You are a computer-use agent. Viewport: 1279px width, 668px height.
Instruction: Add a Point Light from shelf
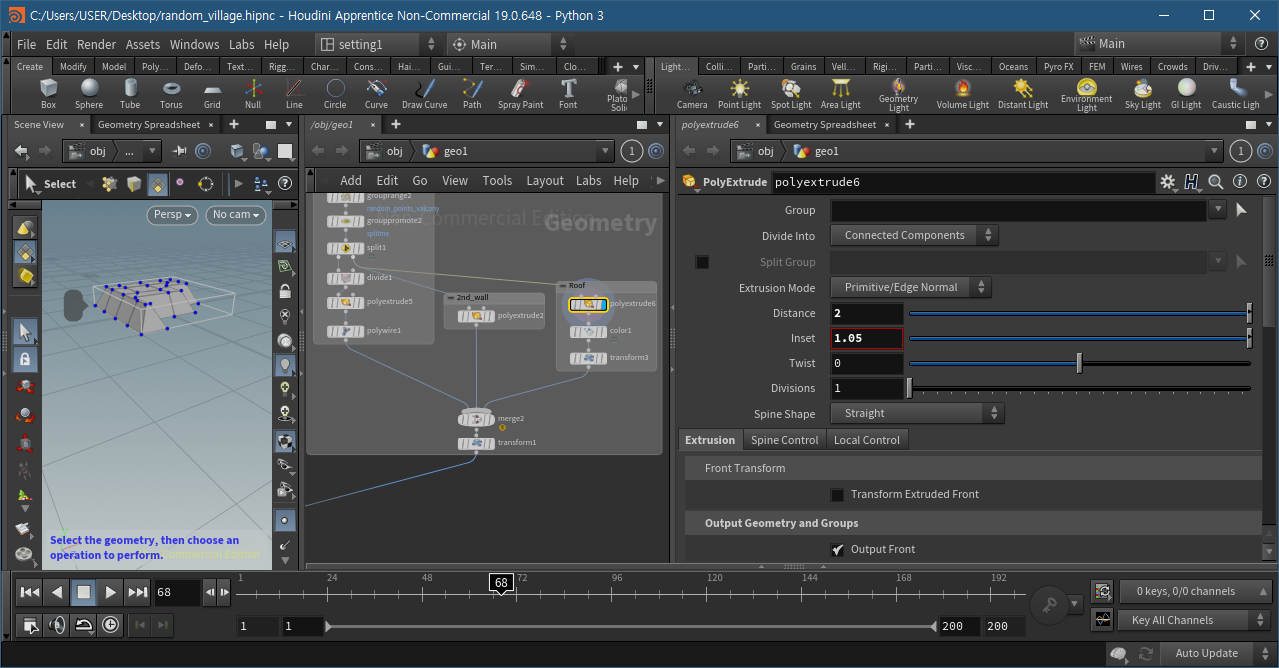[x=739, y=93]
